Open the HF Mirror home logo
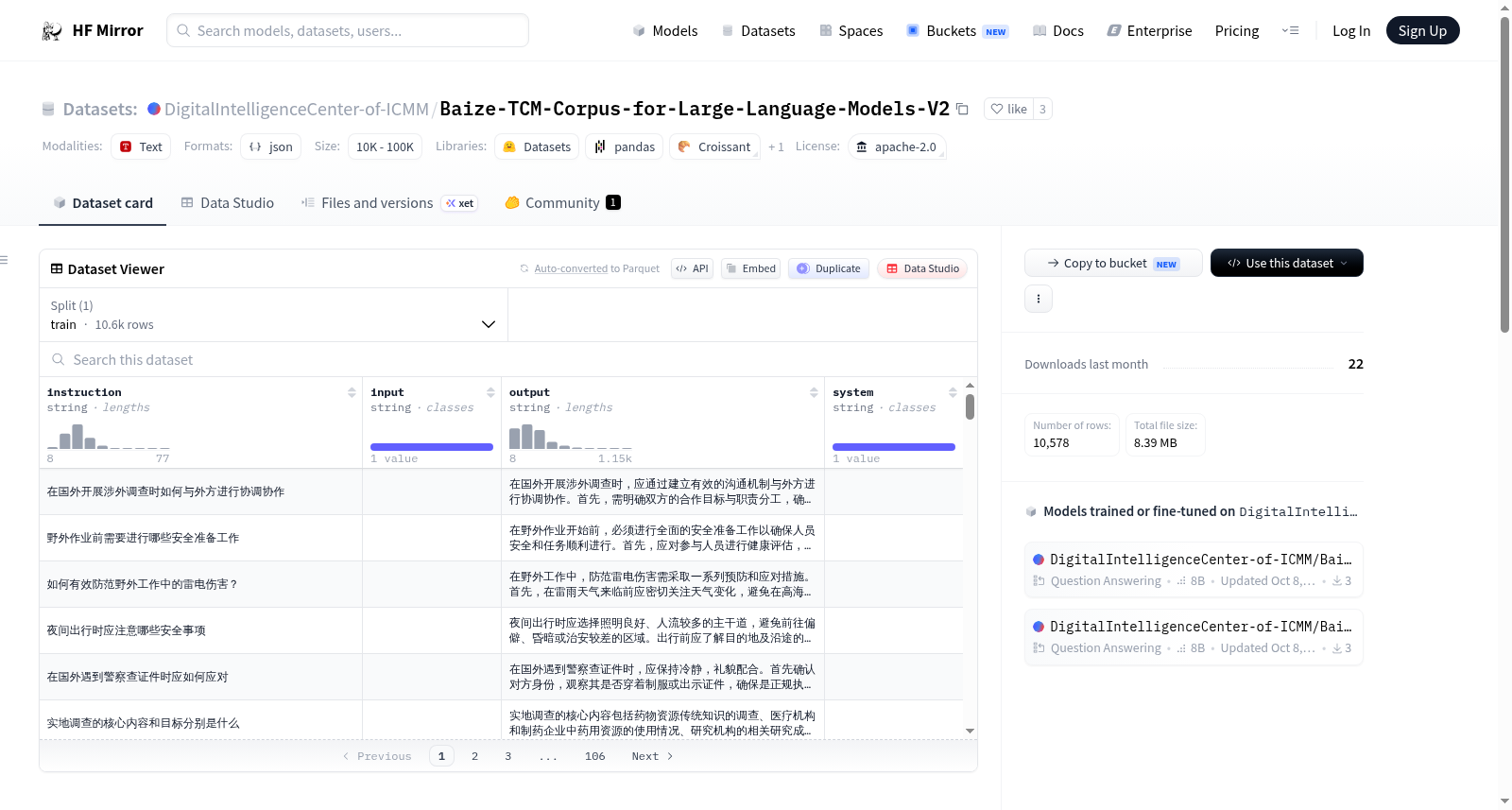The image size is (1512, 810). pos(93,30)
